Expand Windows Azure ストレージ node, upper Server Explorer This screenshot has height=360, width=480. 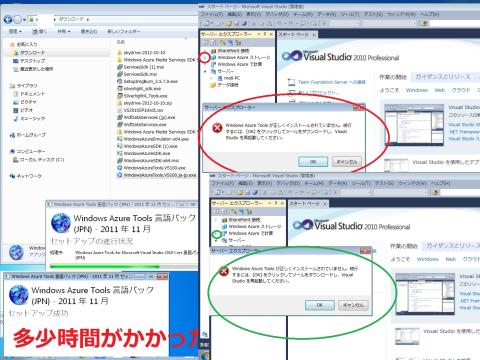click(205, 58)
